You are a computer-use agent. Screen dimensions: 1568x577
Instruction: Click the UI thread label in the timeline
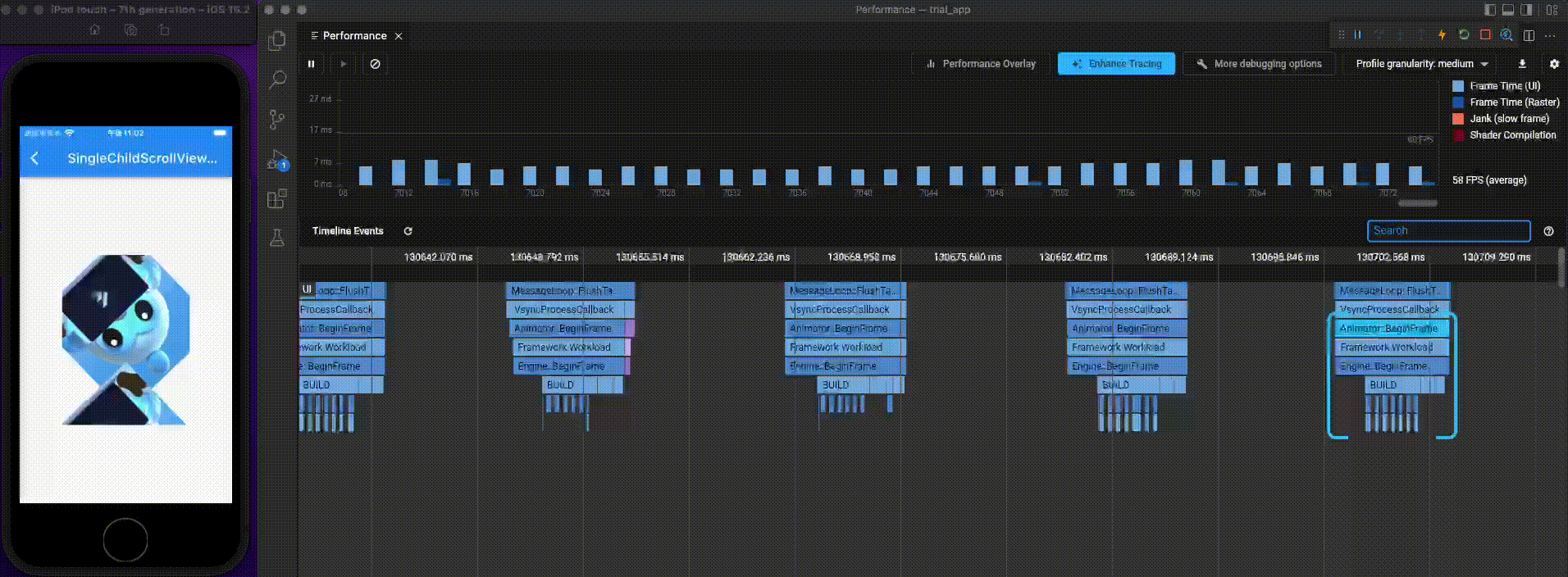click(307, 289)
